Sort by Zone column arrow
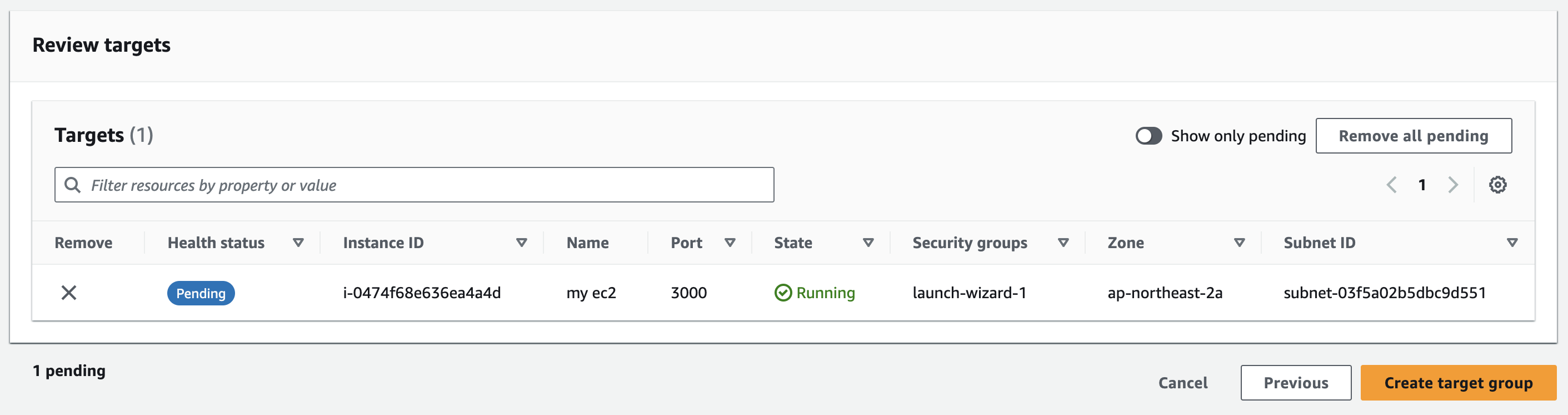1568x415 pixels. click(x=1239, y=243)
